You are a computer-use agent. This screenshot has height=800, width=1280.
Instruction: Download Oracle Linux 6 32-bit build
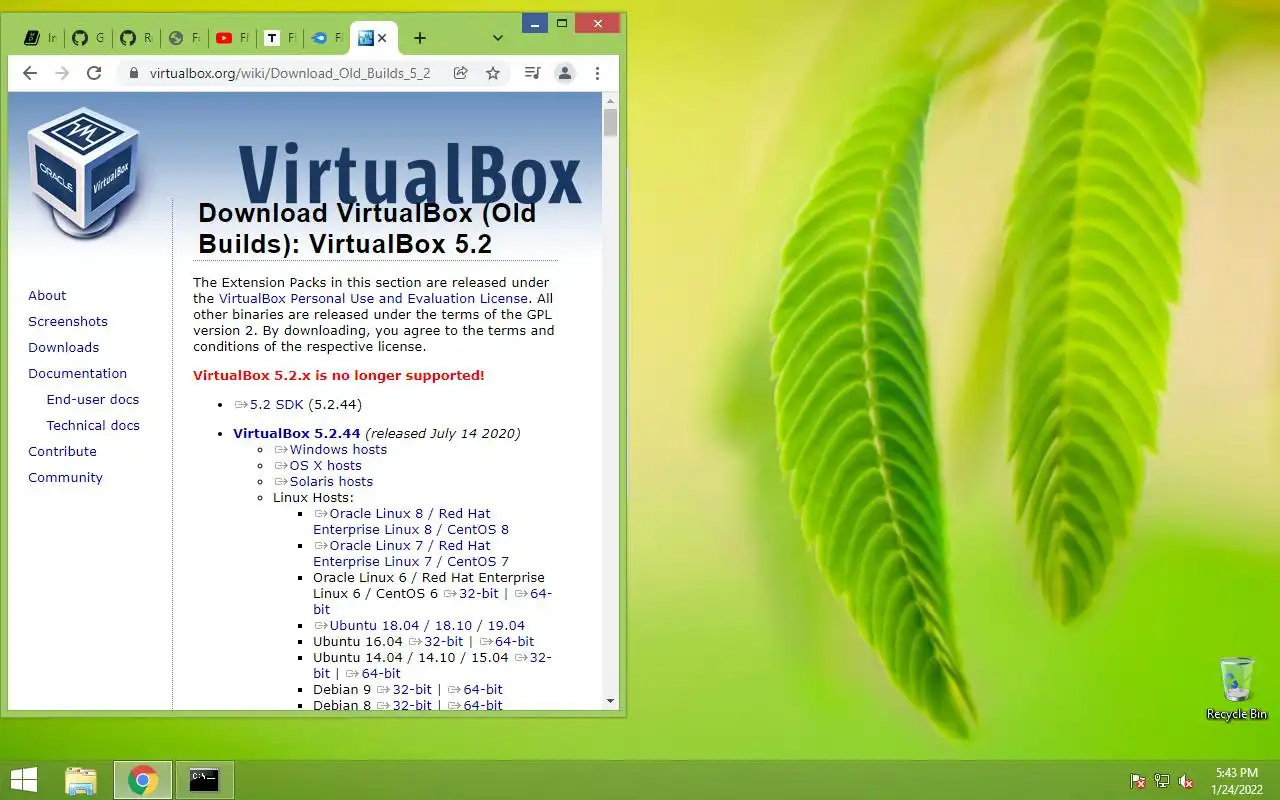(471, 594)
